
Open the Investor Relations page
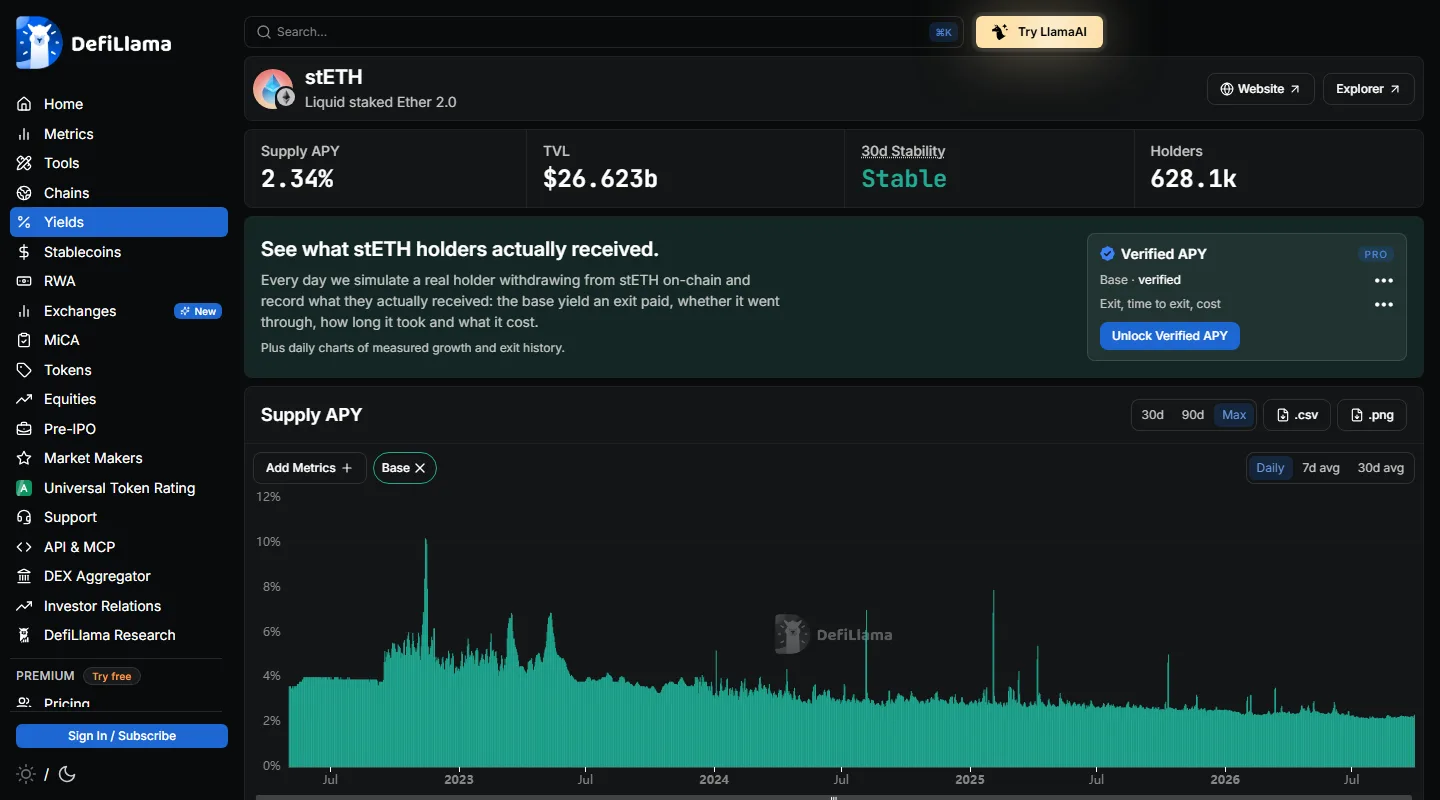tap(119, 606)
